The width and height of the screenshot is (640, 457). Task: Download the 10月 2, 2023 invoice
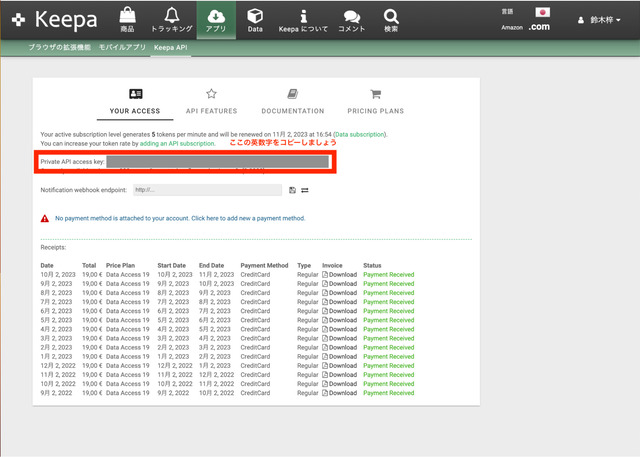click(339, 274)
